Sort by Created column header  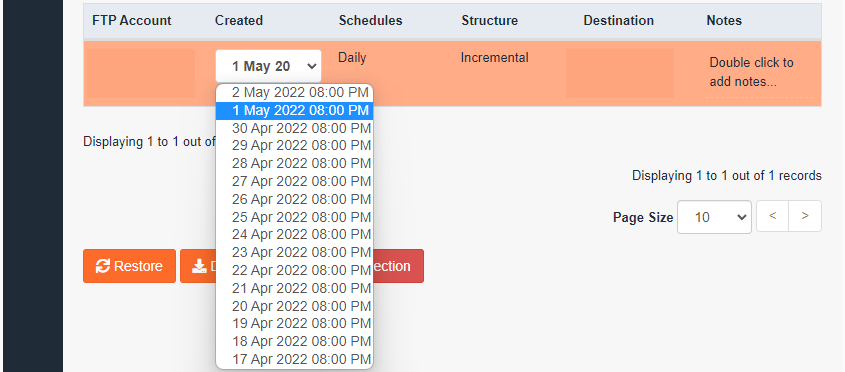[x=239, y=20]
